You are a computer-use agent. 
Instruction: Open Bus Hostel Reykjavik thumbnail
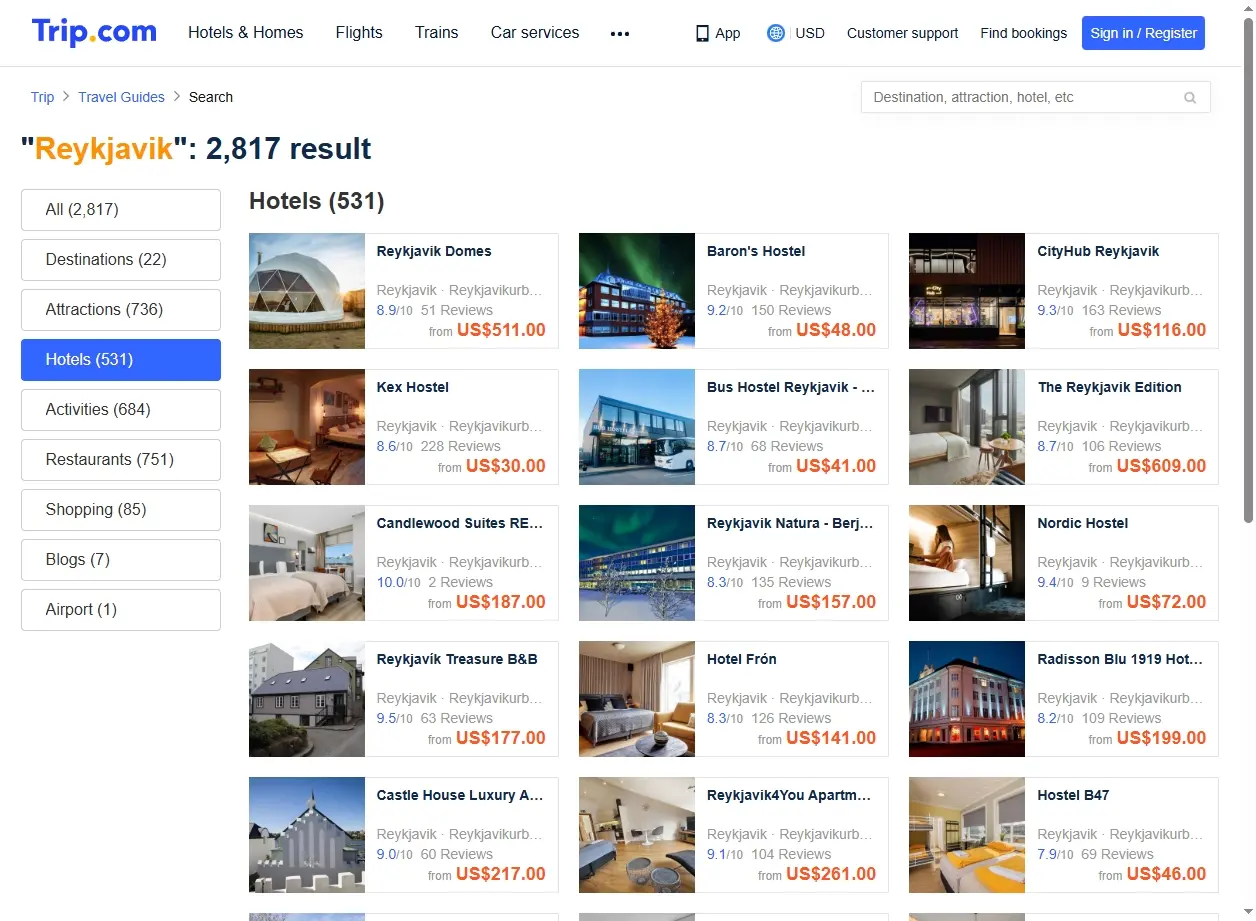(x=637, y=427)
